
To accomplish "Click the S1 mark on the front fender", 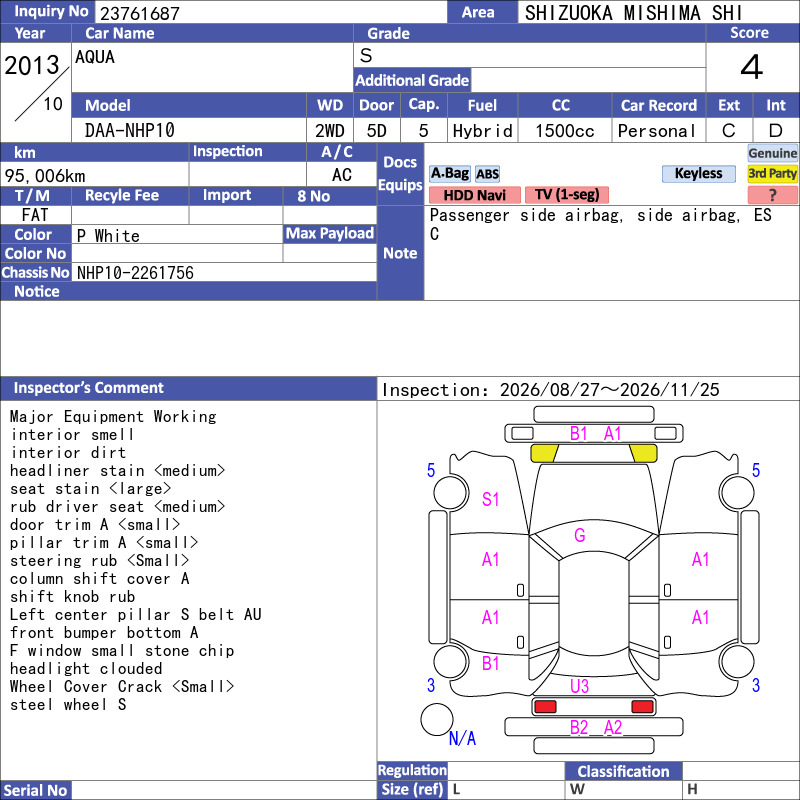I will click(x=490, y=499).
